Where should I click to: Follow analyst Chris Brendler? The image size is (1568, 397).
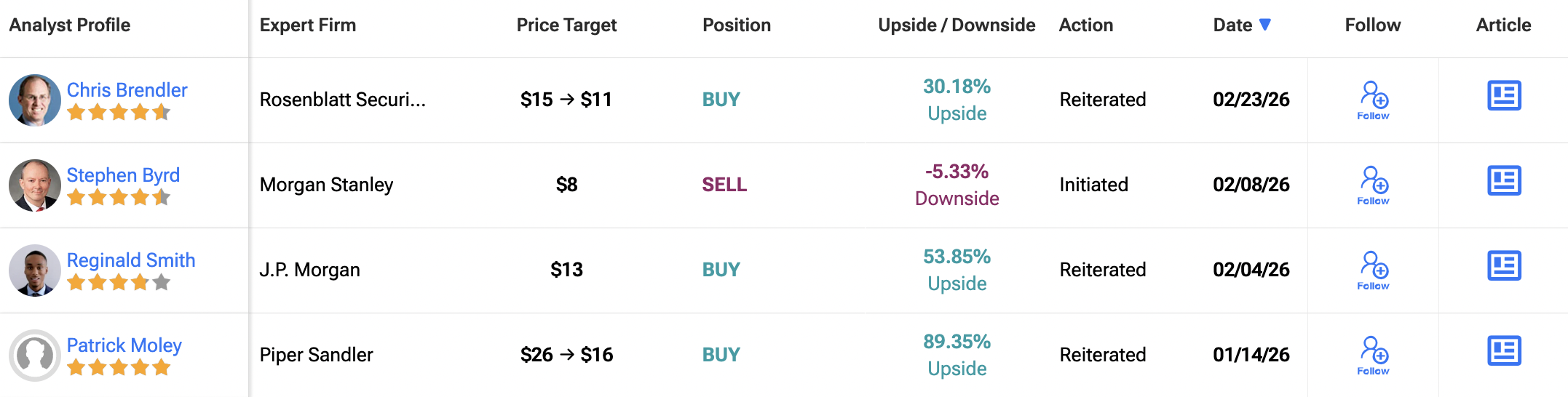[x=1373, y=100]
